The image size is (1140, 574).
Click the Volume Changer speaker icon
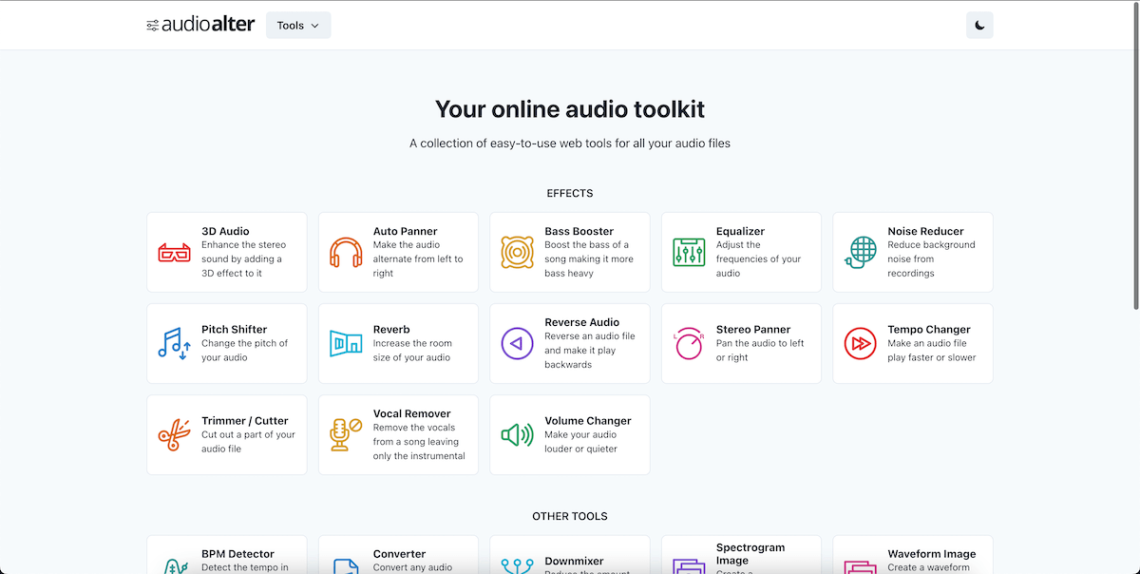tap(517, 435)
